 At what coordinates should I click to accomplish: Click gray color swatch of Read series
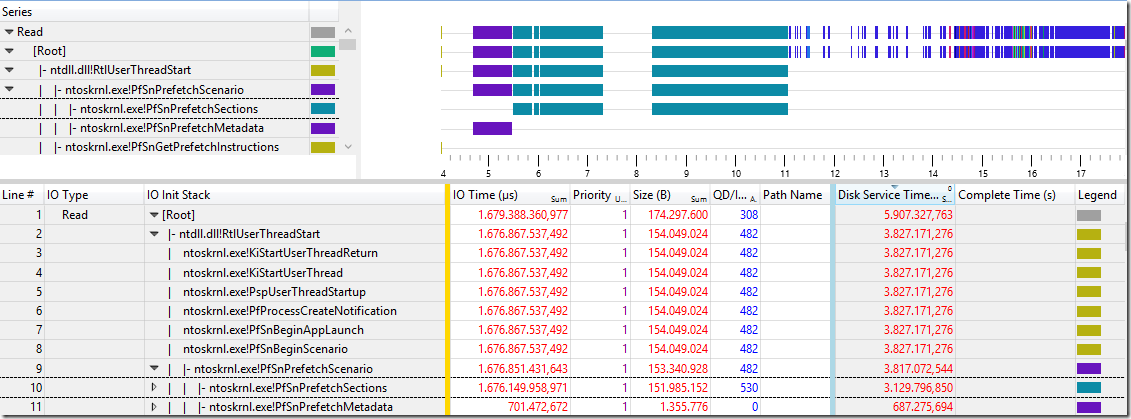point(322,32)
